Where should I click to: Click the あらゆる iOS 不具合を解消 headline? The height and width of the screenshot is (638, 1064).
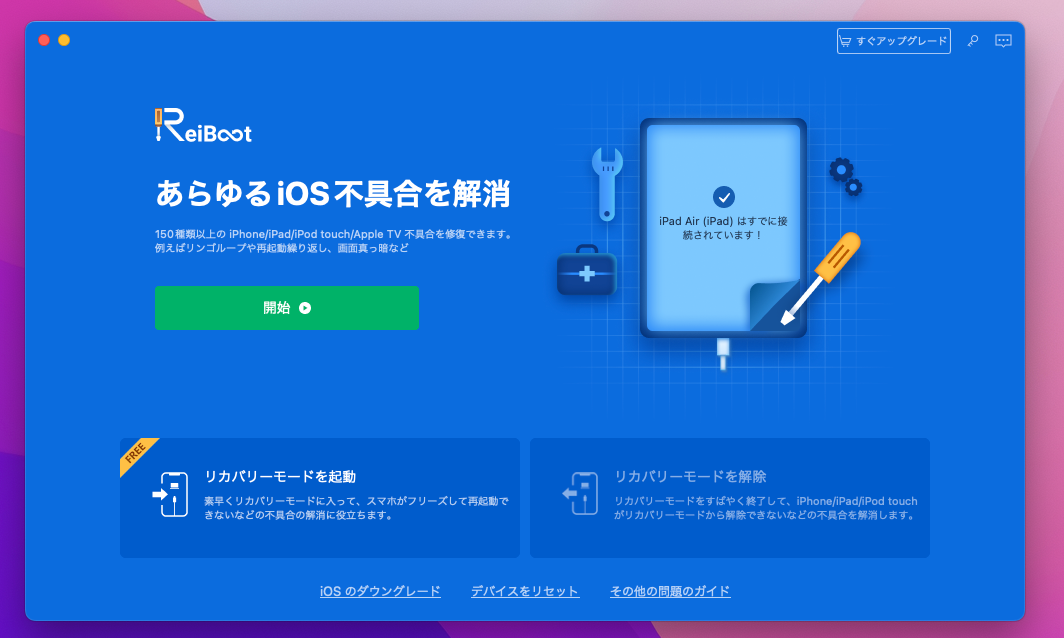(332, 193)
